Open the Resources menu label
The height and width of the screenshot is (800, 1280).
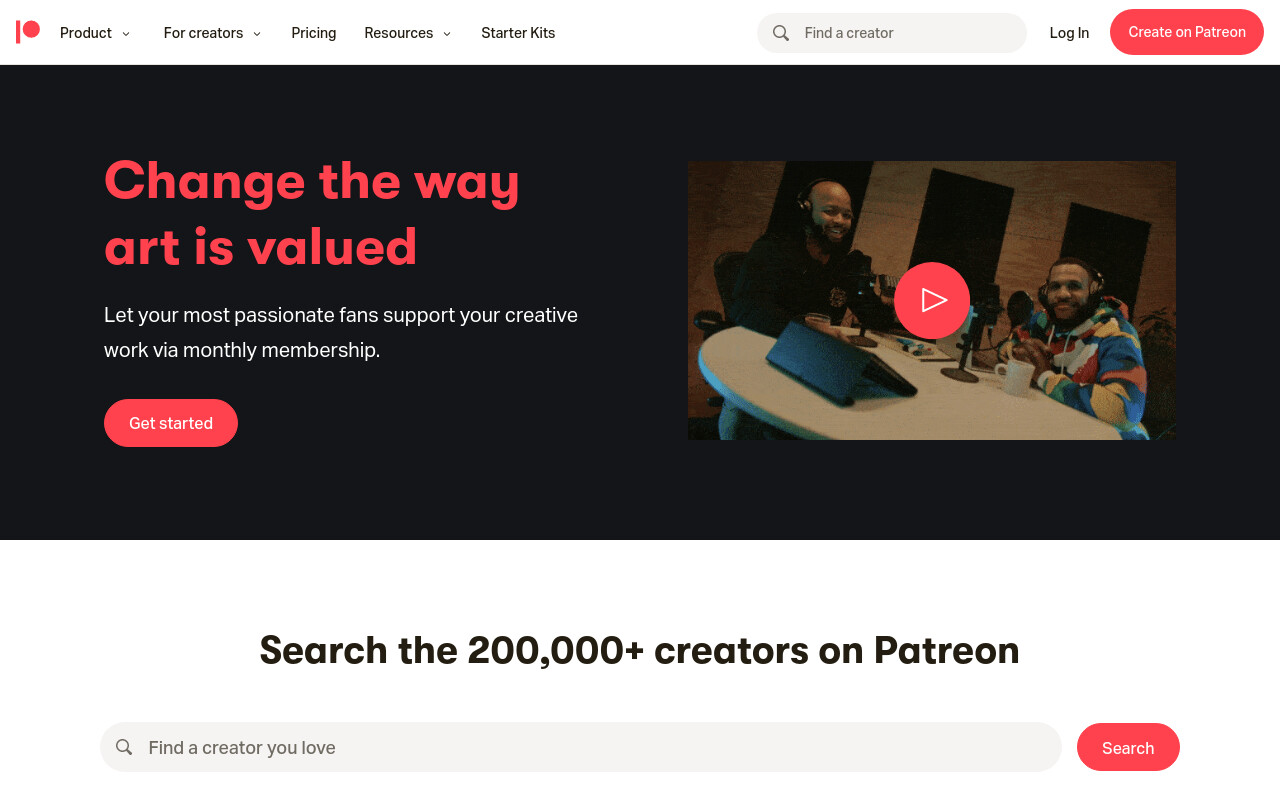point(399,33)
